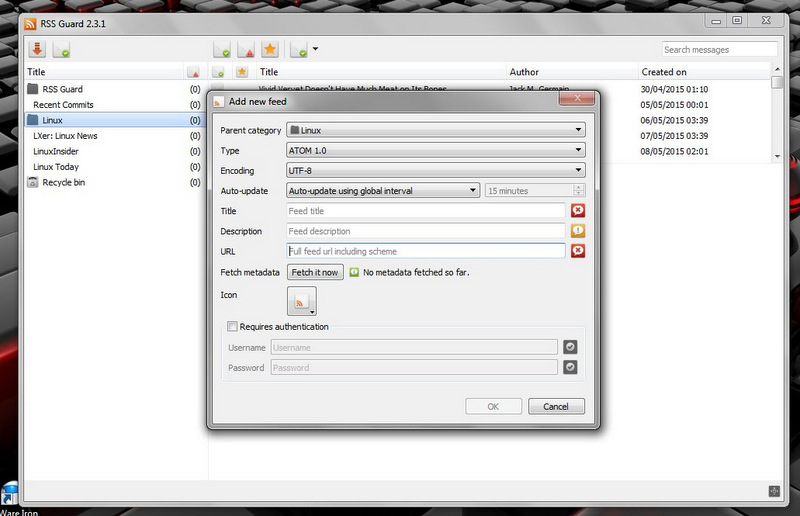Open the feed Type dropdown
Viewport: 800px width, 516px height.
tap(436, 150)
